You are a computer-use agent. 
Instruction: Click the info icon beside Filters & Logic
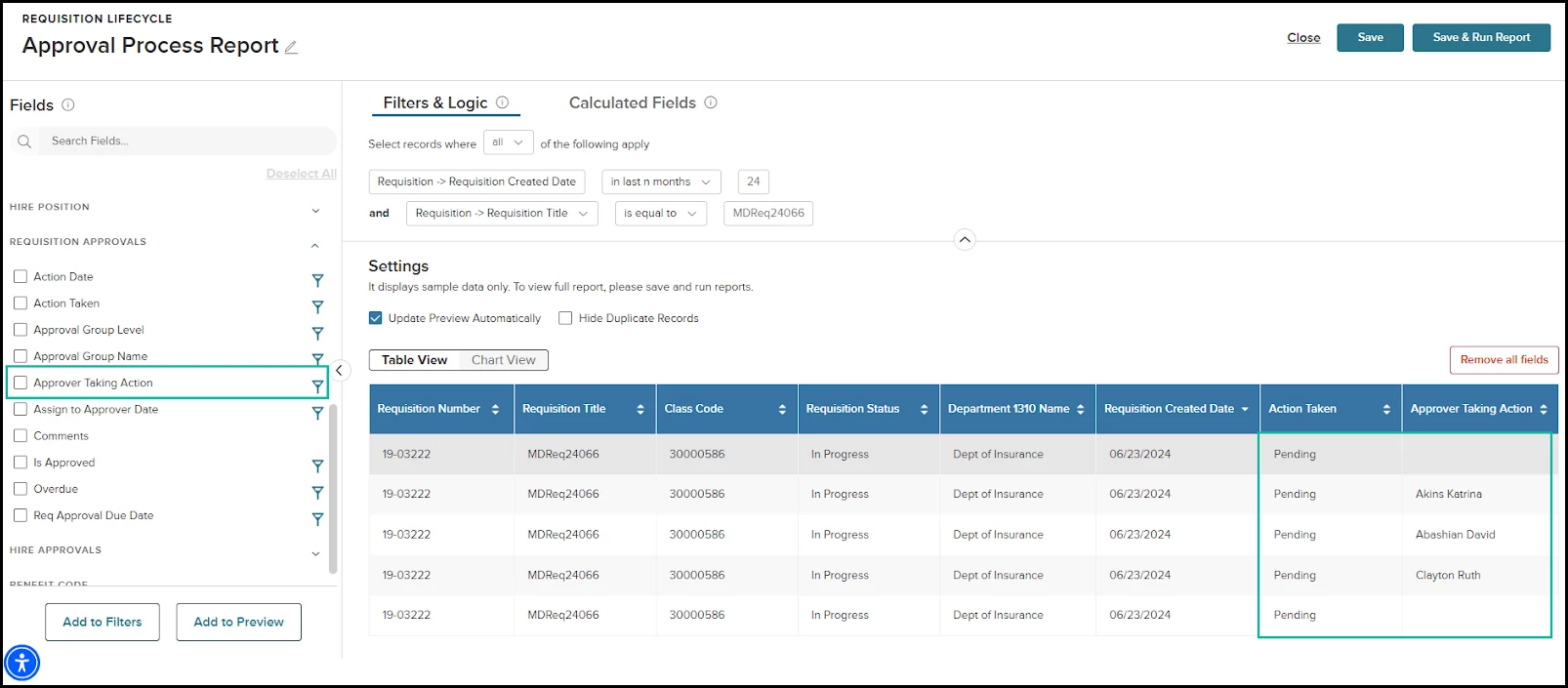502,102
